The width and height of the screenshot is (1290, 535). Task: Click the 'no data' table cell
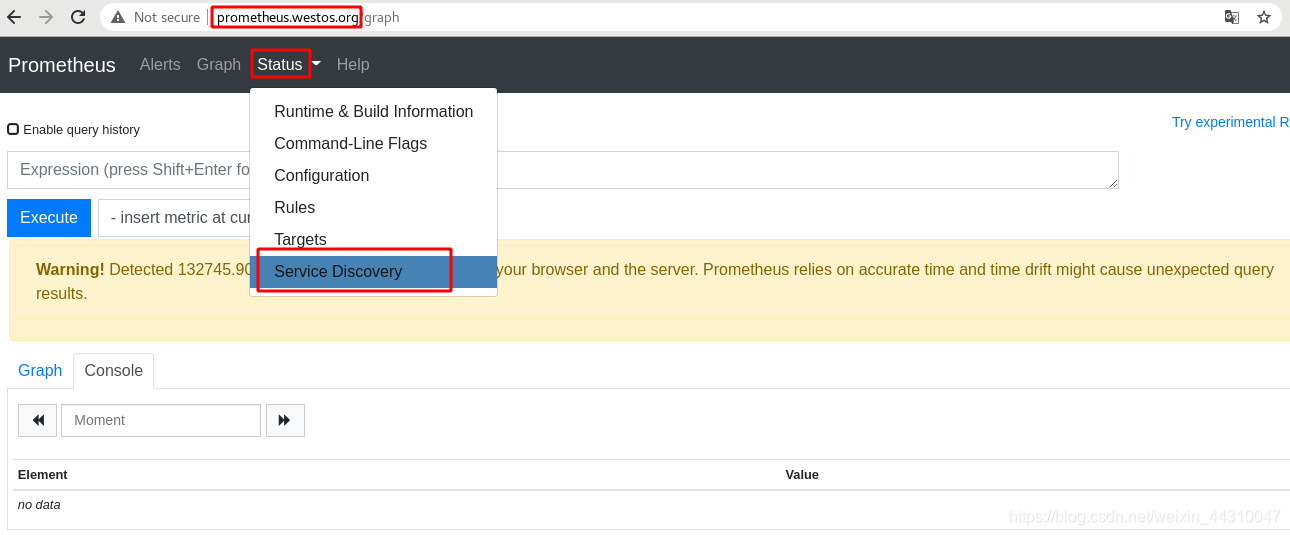(x=39, y=505)
